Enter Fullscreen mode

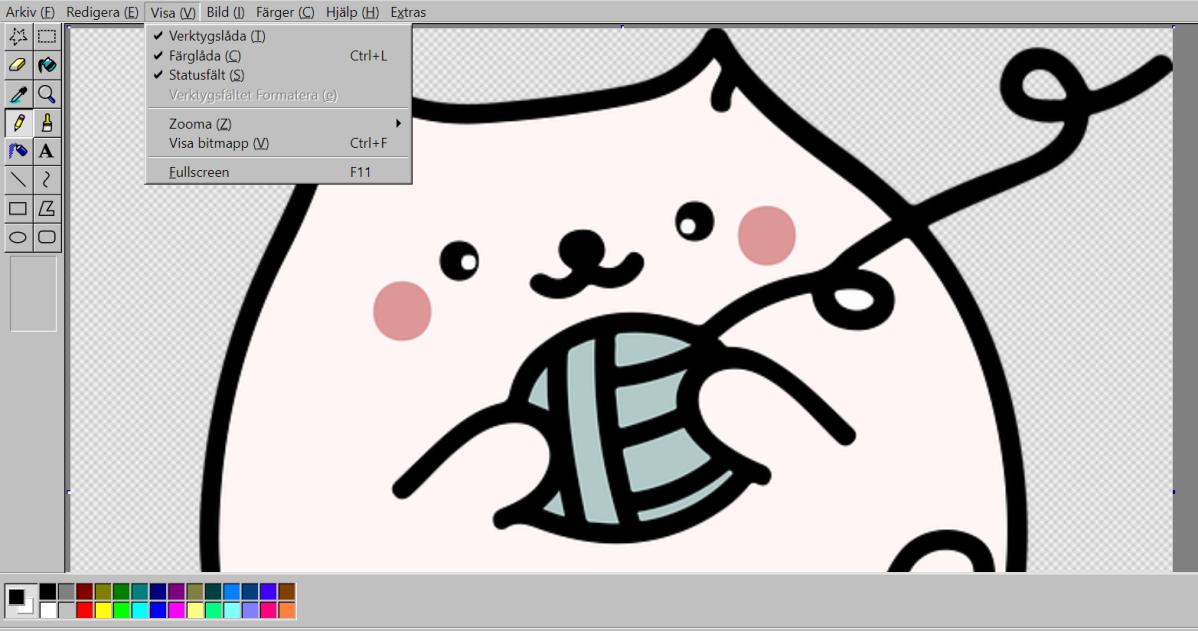pos(199,171)
